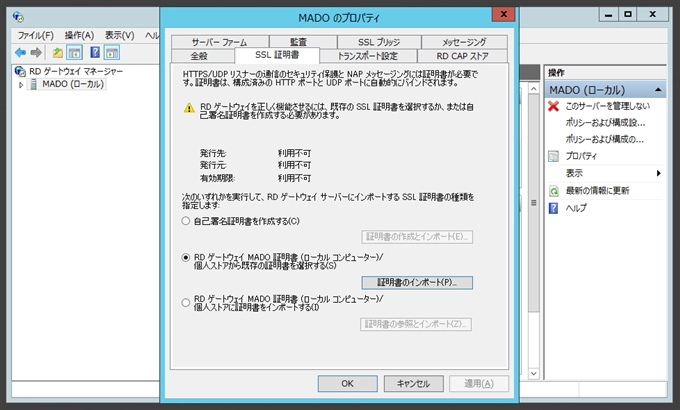Toggle the action pane toolbar icon
Viewport: 680px width, 410px height.
pos(112,52)
